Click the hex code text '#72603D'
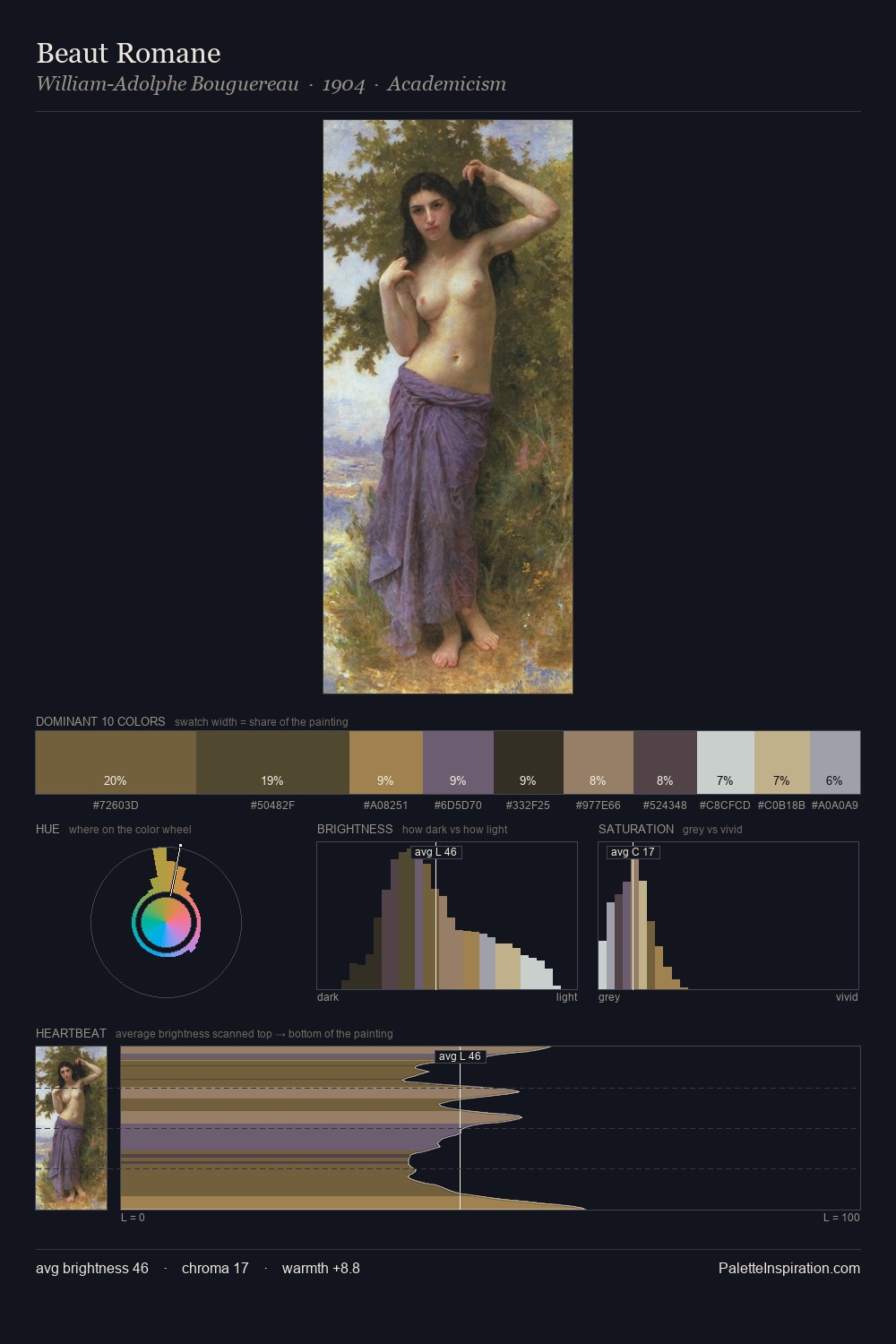The width and height of the screenshot is (896, 1344). [116, 806]
